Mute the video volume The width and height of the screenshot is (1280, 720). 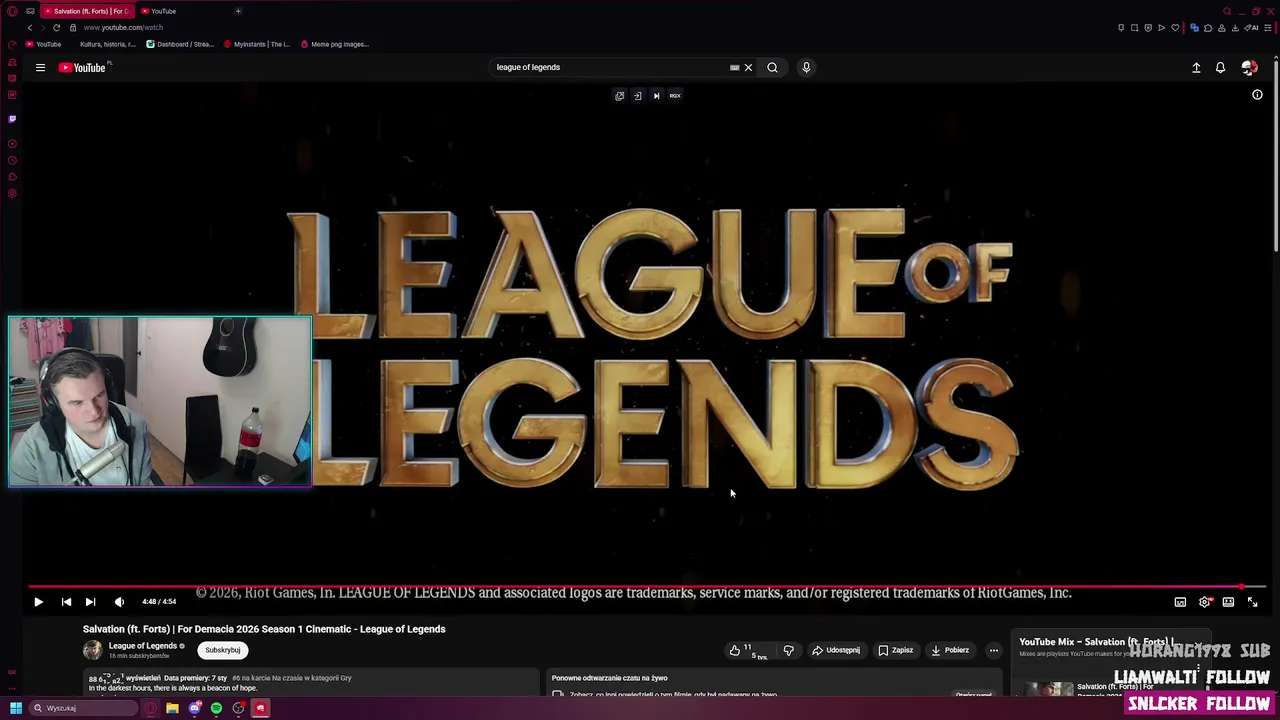pos(119,602)
